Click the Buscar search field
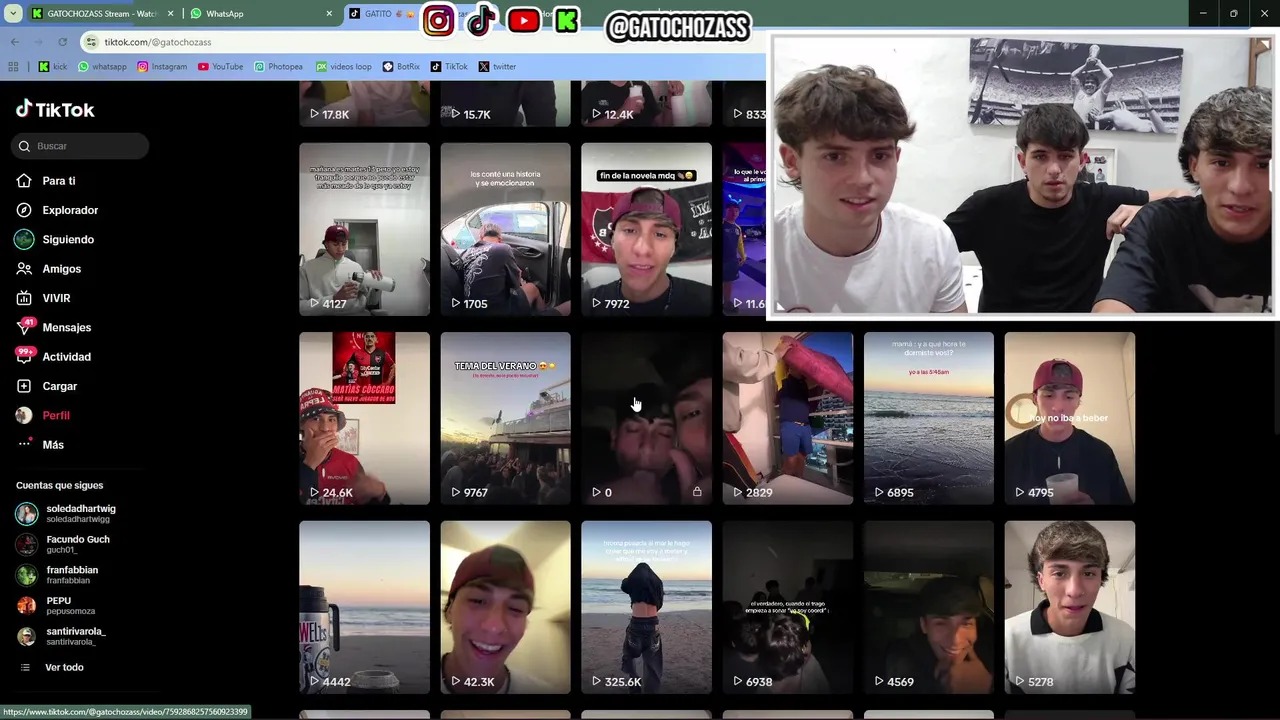This screenshot has width=1280, height=720. coord(81,146)
